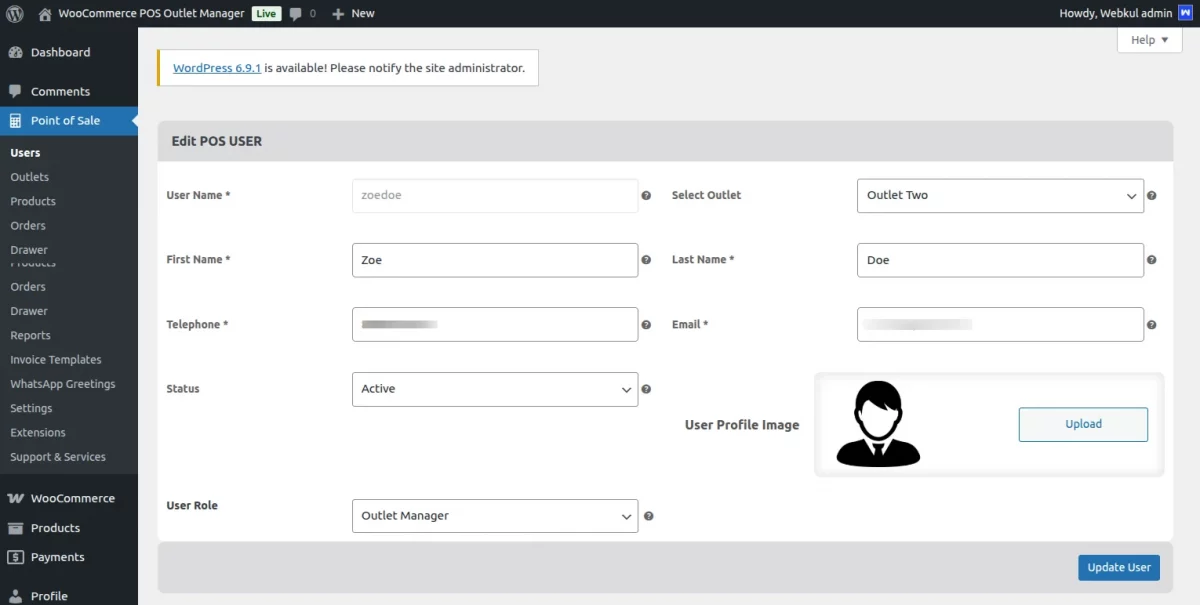1200x605 pixels.
Task: Click the help icon next to Last Name
Action: (x=1151, y=260)
